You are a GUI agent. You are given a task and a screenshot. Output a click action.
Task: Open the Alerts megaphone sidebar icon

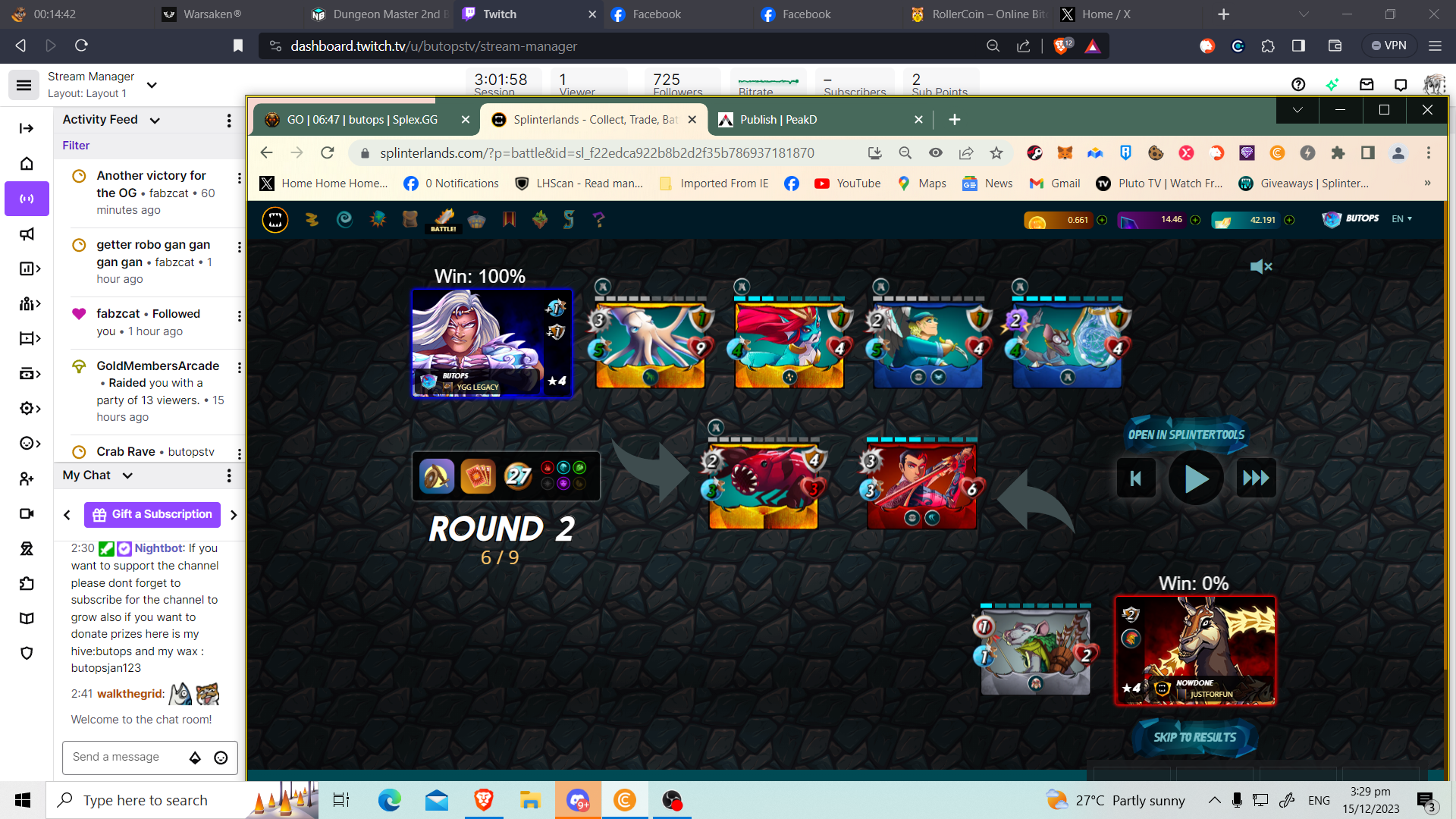[27, 234]
